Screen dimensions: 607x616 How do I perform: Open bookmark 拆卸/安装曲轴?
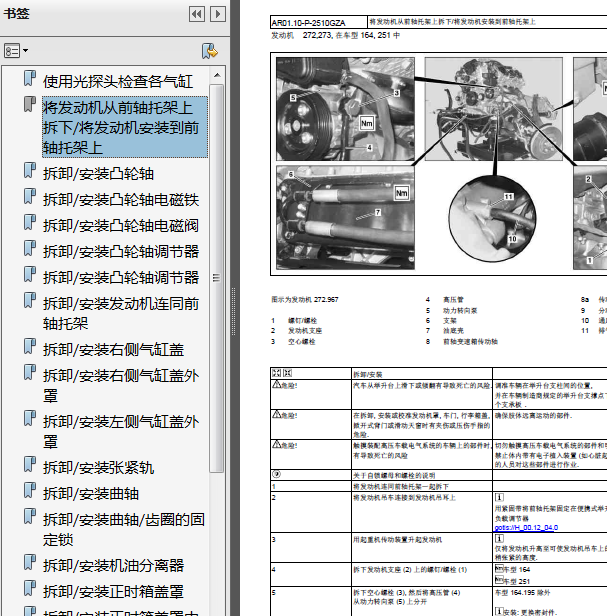coord(91,493)
